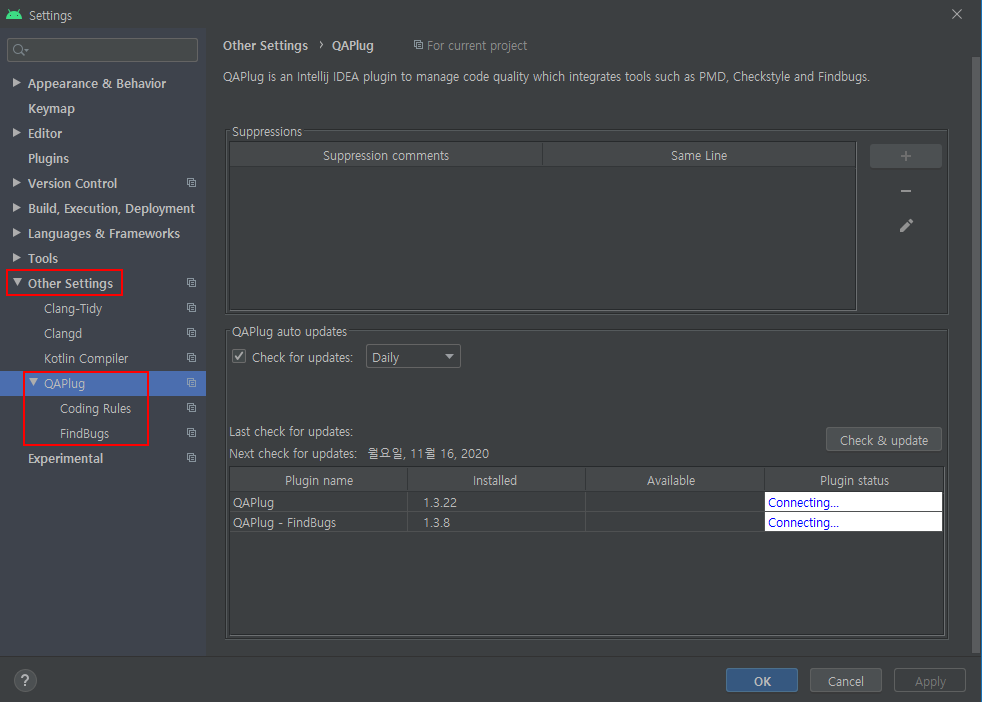Screen dimensions: 982x702
Task: Expand the Editor tree node
Action: click(x=17, y=133)
